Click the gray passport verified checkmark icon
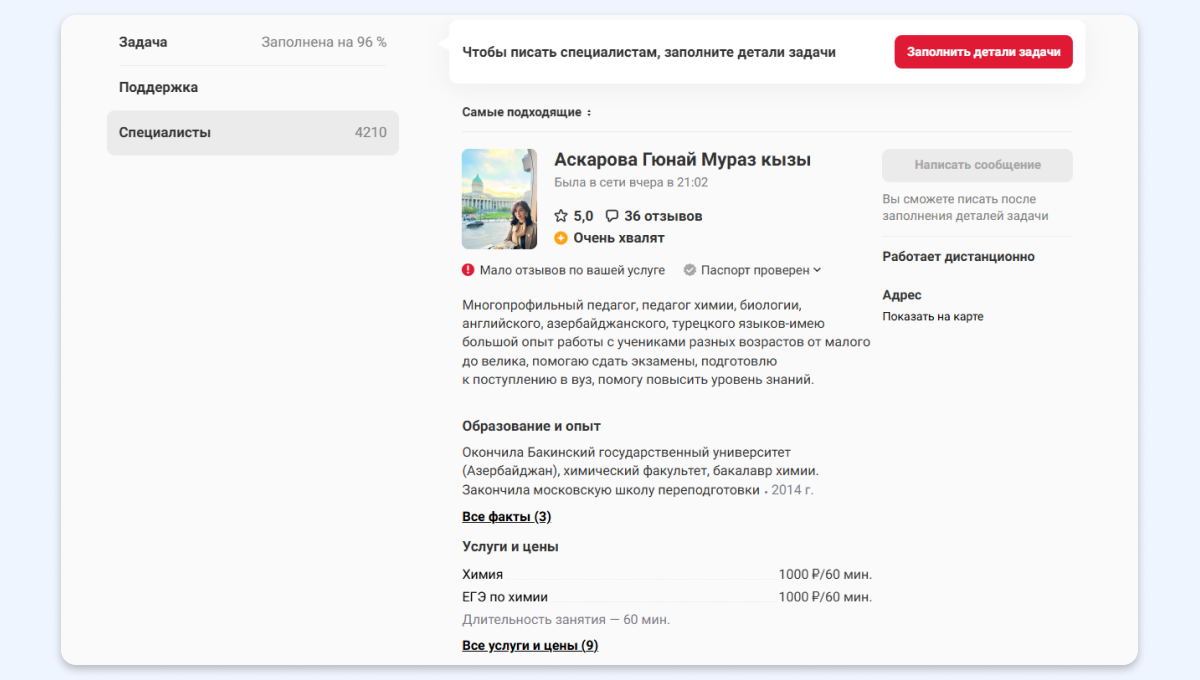The height and width of the screenshot is (680, 1200). point(690,270)
